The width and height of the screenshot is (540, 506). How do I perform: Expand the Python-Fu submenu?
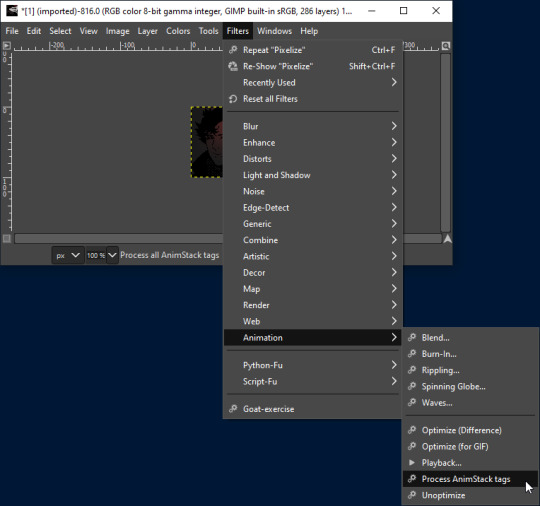(312, 365)
